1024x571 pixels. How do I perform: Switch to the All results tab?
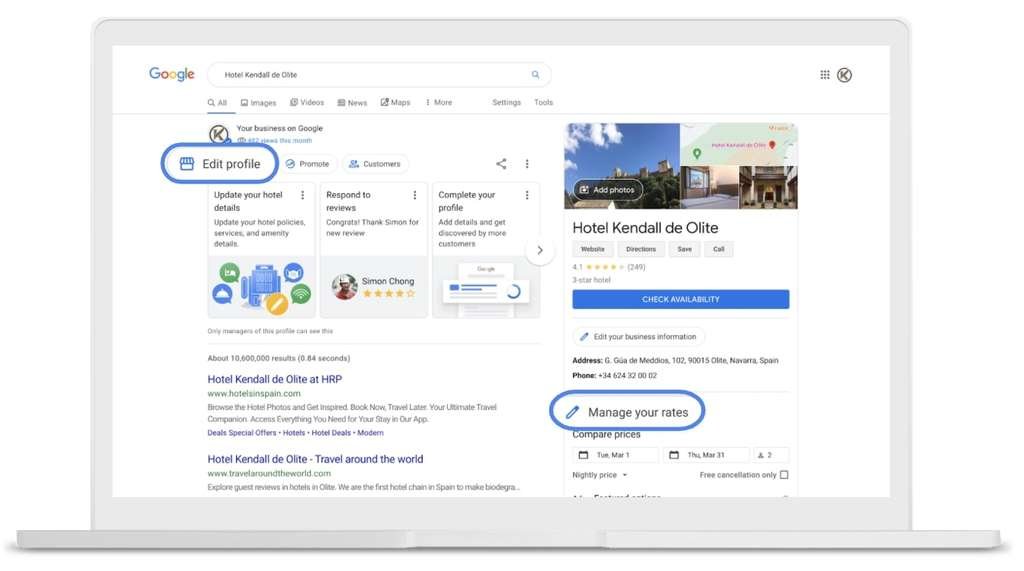217,103
